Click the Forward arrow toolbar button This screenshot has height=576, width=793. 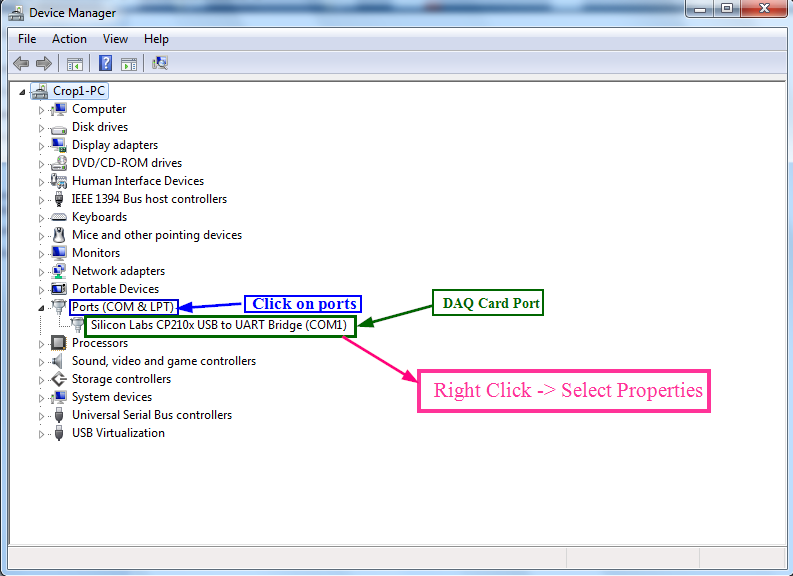point(43,63)
